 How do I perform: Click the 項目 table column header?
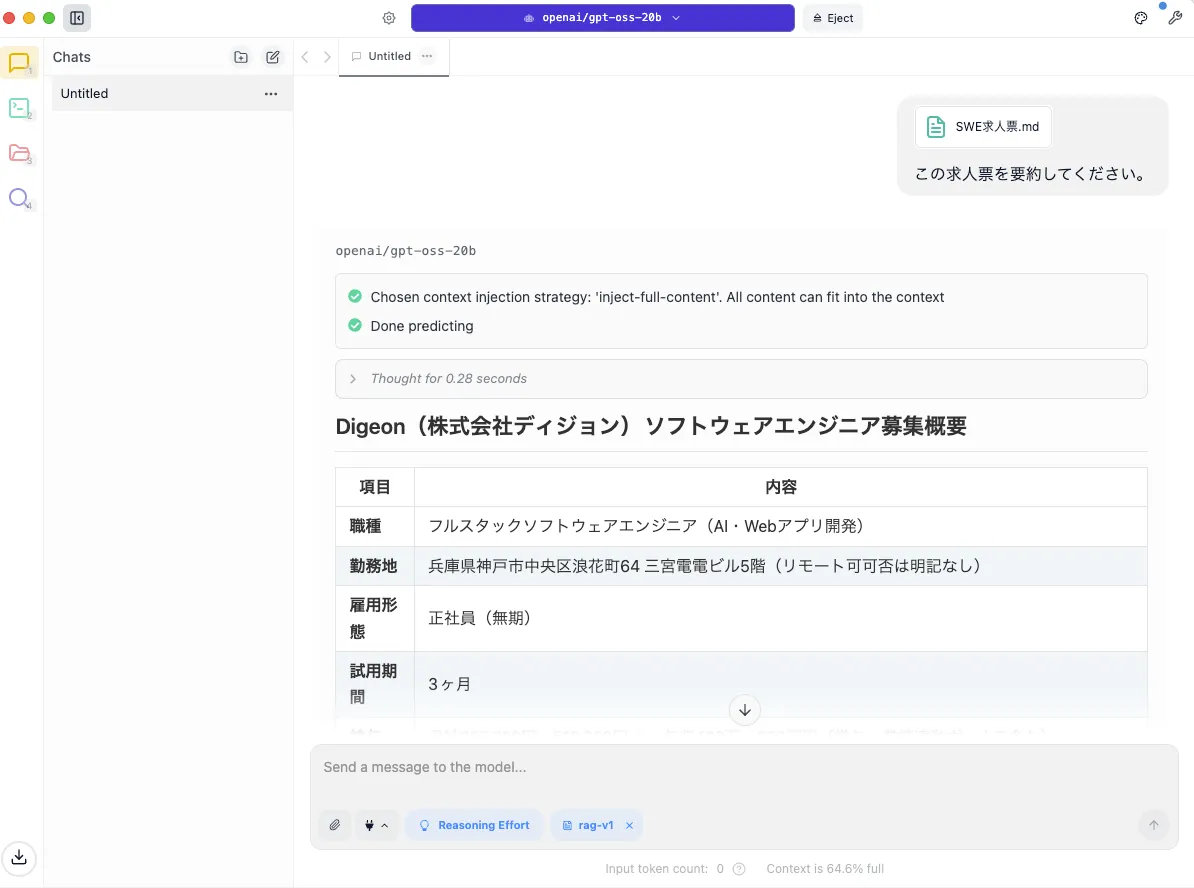coord(375,487)
